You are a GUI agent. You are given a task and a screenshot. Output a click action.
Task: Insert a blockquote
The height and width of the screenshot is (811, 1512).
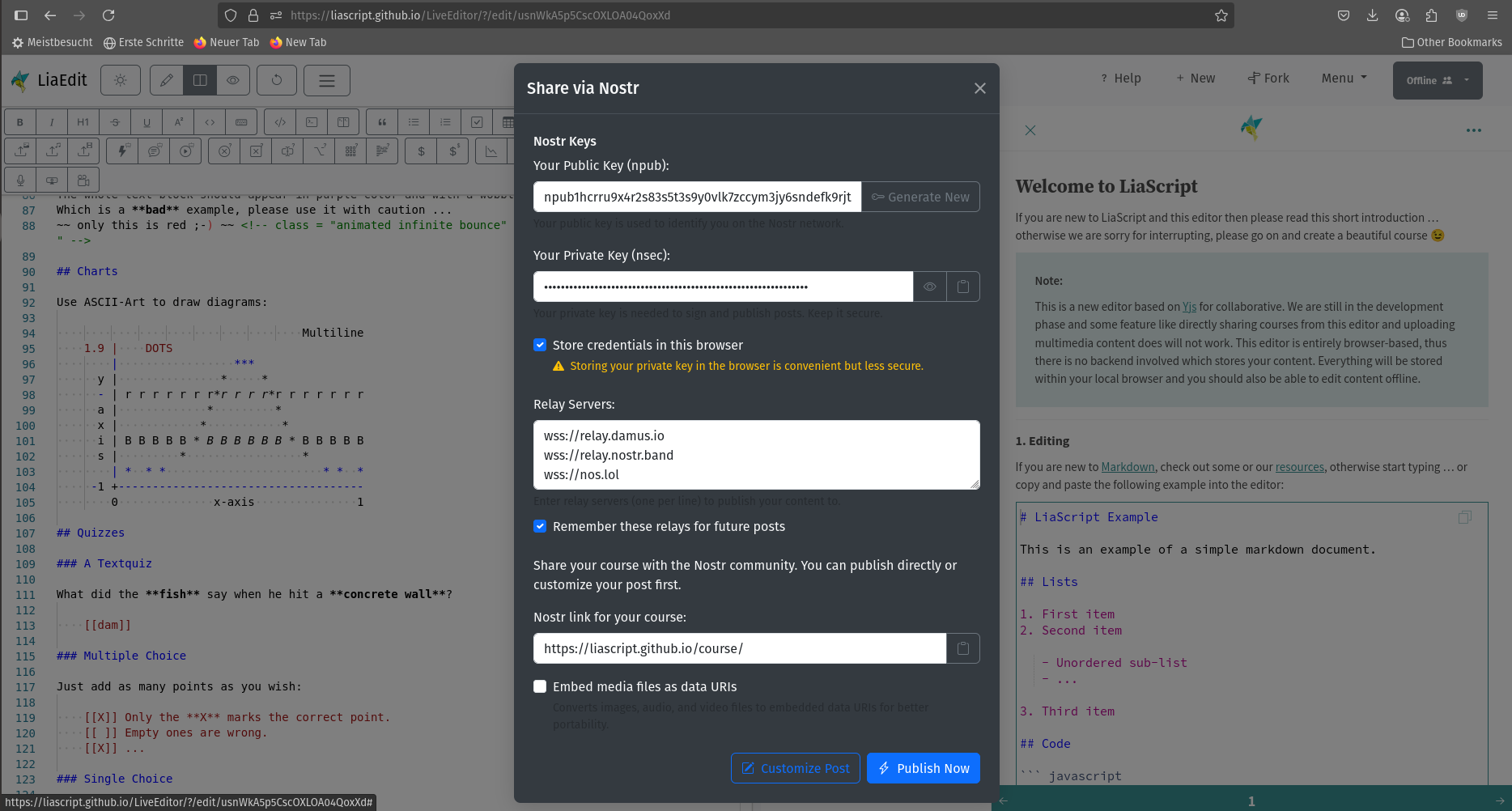pos(382,122)
